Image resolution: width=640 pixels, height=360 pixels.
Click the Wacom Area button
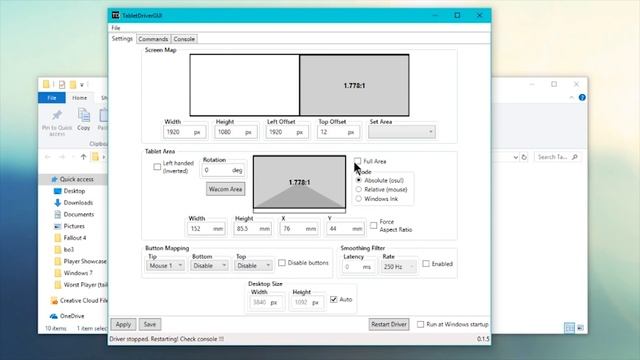[225, 189]
